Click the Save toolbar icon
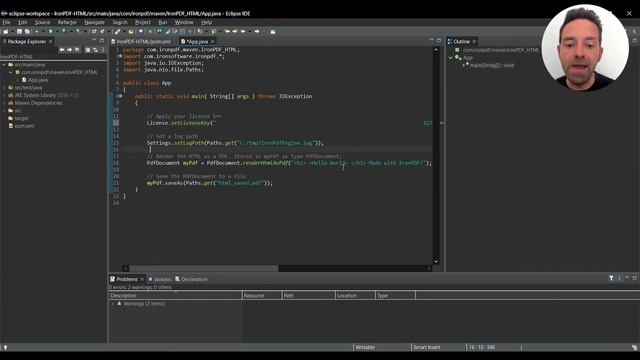Screen dimensions: 640x360 (19, 31)
